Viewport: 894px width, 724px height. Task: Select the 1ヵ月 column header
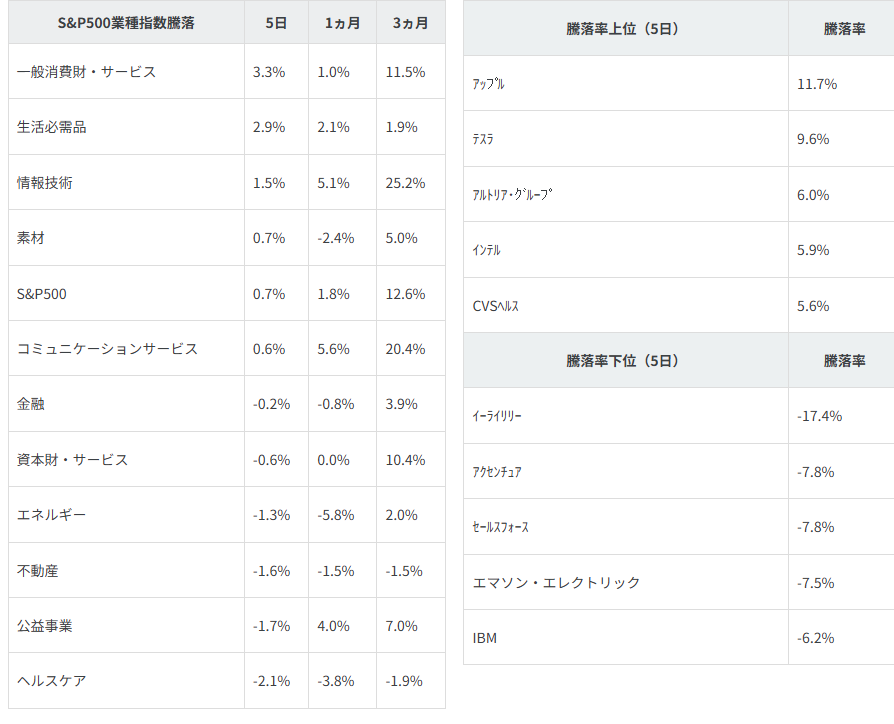point(343,22)
